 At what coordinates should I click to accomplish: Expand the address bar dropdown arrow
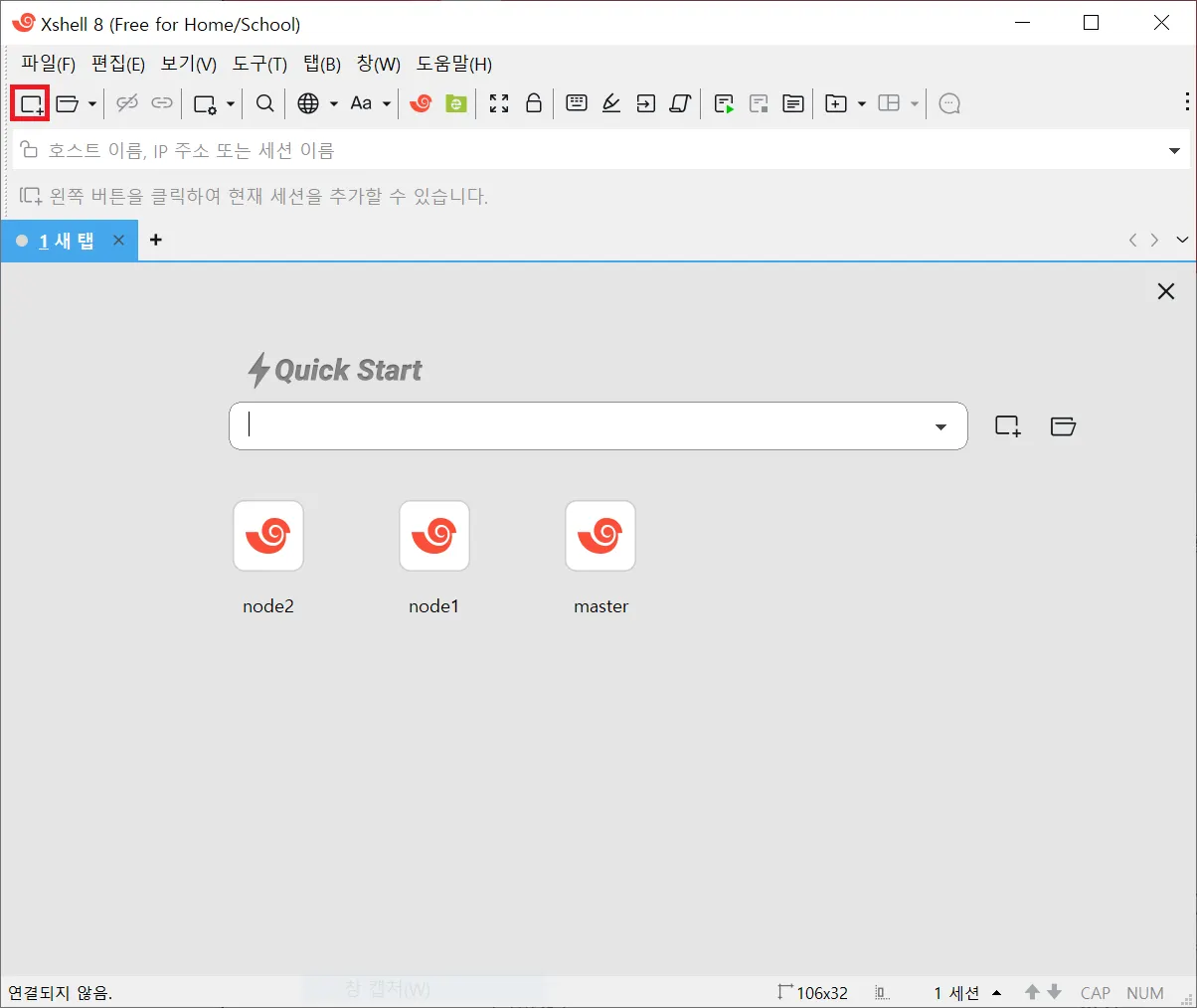click(x=1174, y=151)
